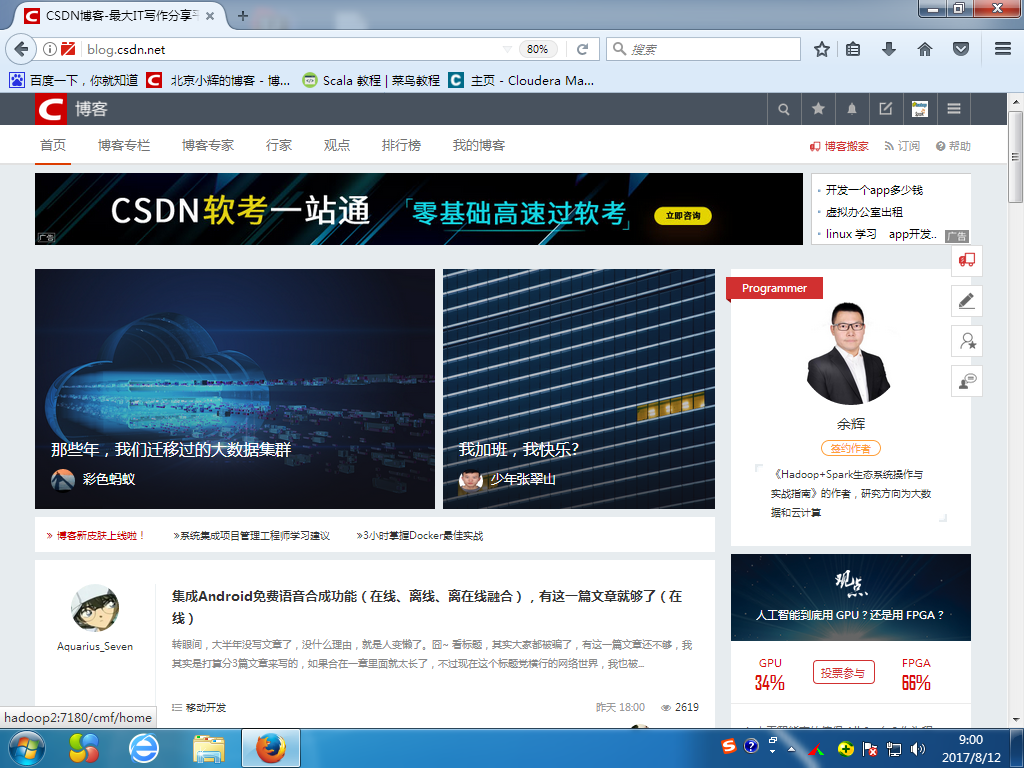The image size is (1024, 768).
Task: Click the red truck icon in the floating sidebar
Action: coord(967,261)
